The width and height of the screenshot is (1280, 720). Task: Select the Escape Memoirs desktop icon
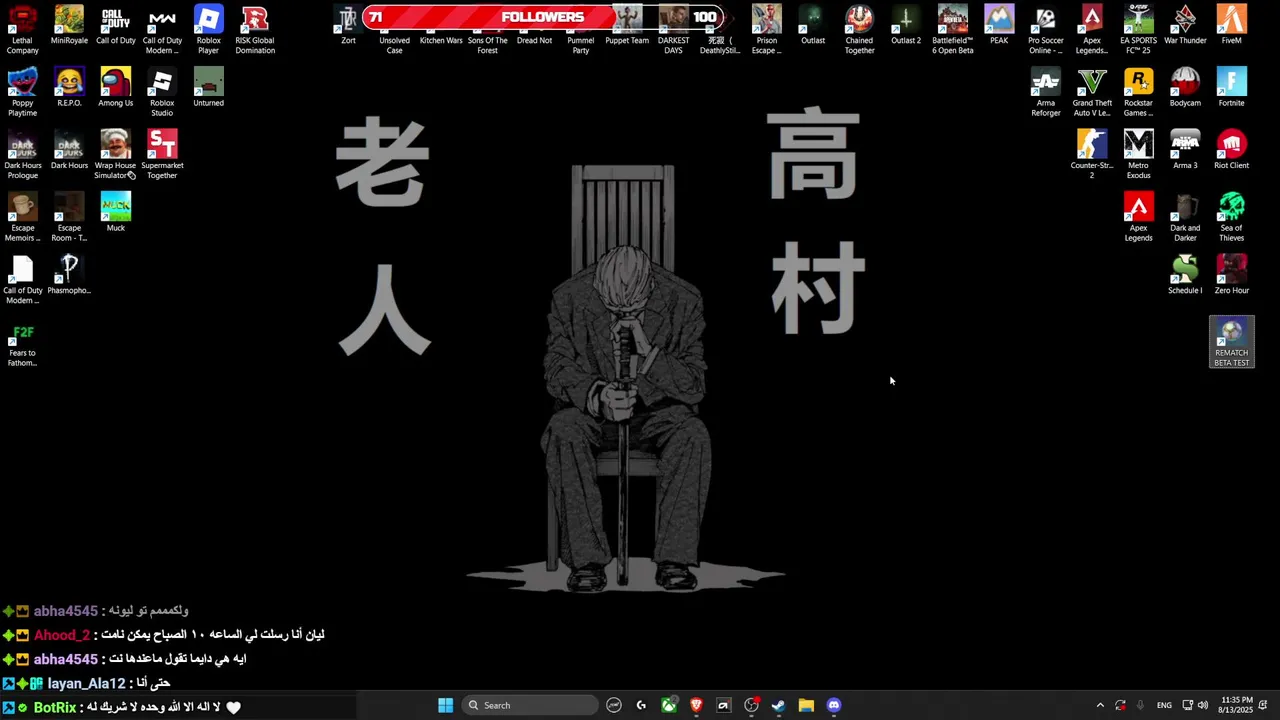coord(22,216)
